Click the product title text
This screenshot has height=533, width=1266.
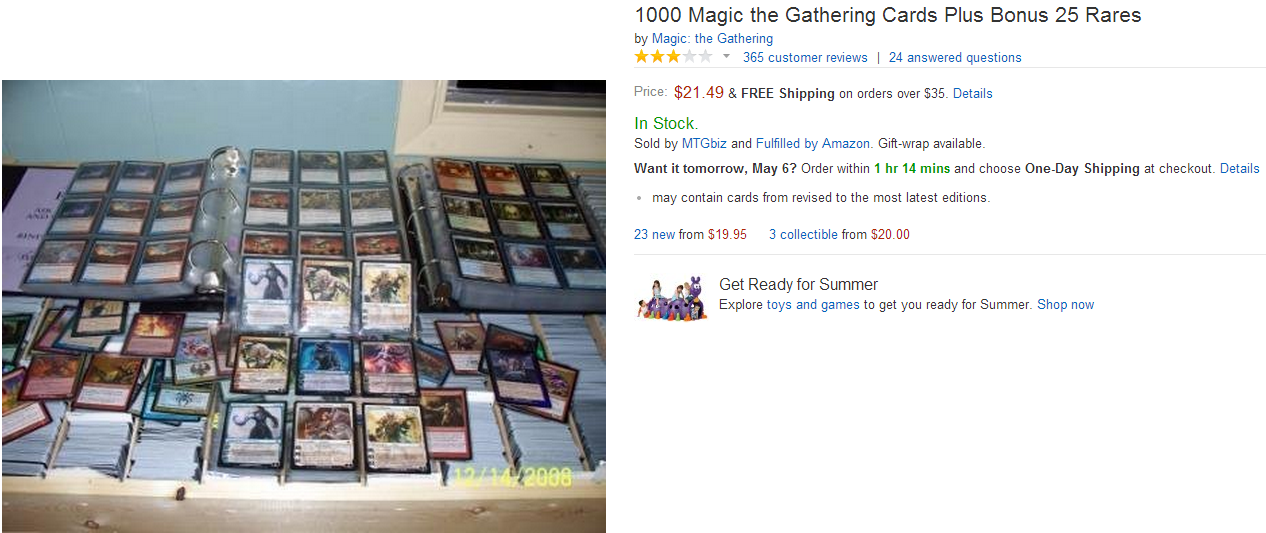[x=887, y=15]
